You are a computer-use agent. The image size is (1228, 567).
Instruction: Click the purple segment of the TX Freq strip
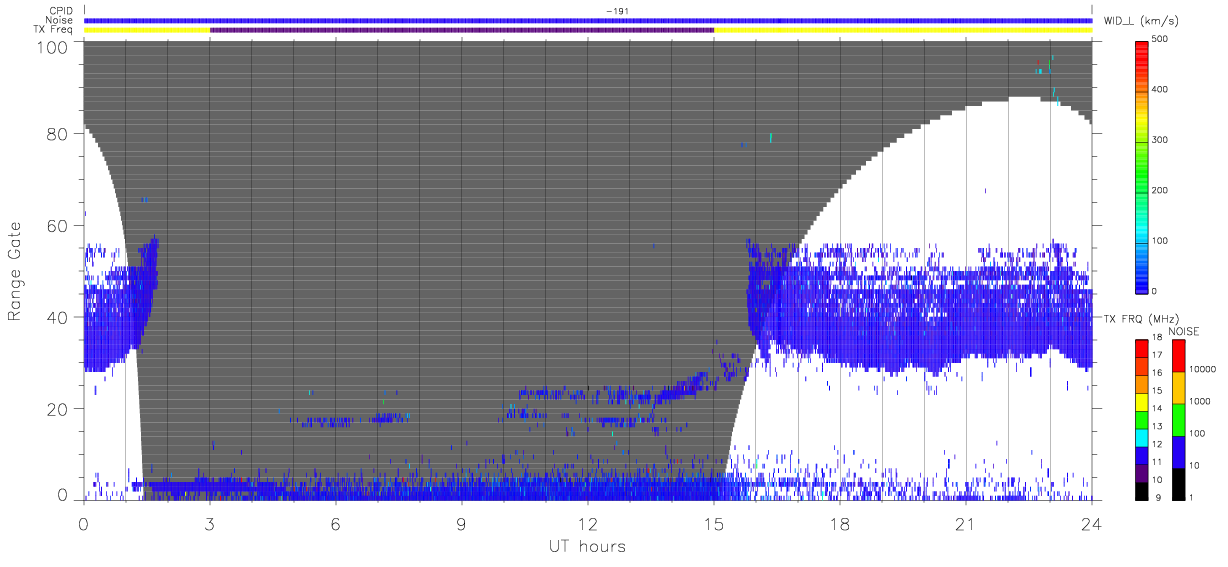click(x=462, y=30)
